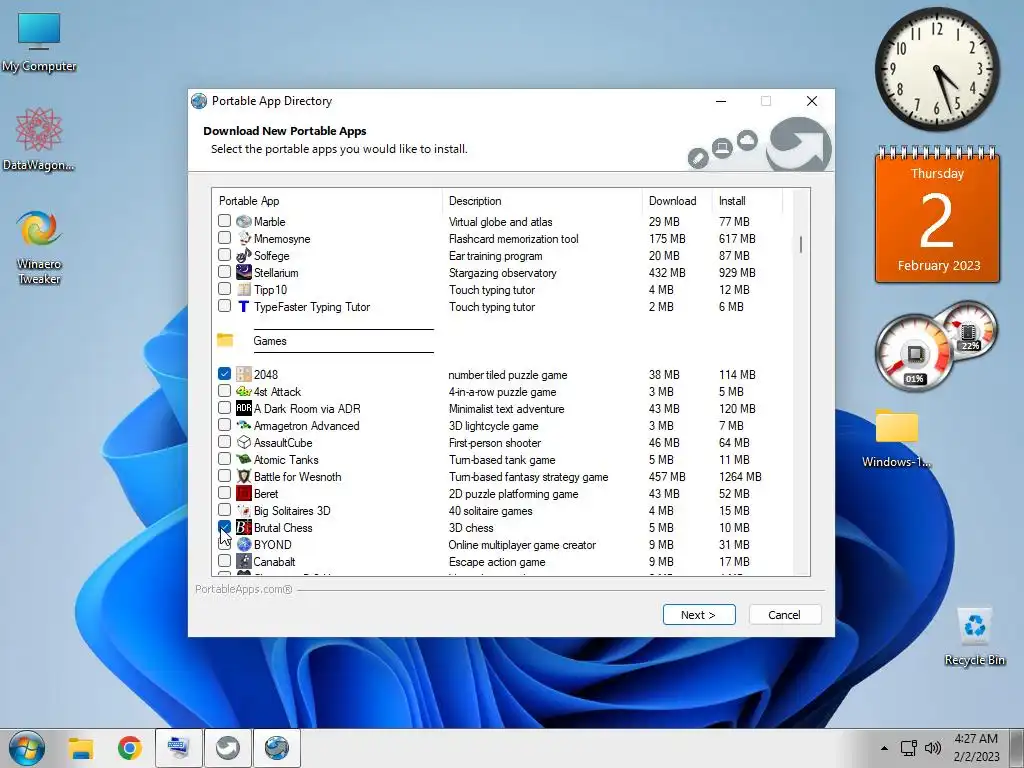
Task: Click the Download column header
Action: (677, 200)
